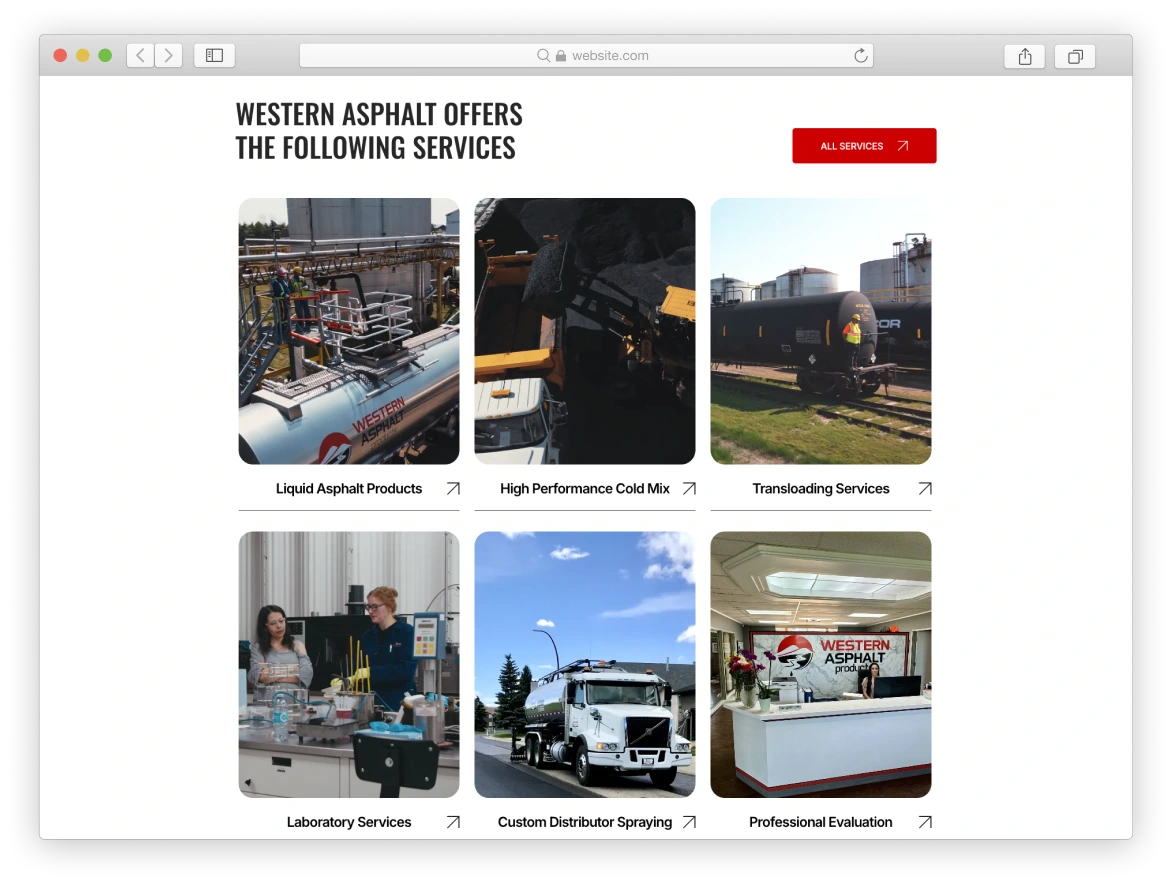Open Professional Evaluation link
The height and width of the screenshot is (883, 1171).
coord(821,822)
